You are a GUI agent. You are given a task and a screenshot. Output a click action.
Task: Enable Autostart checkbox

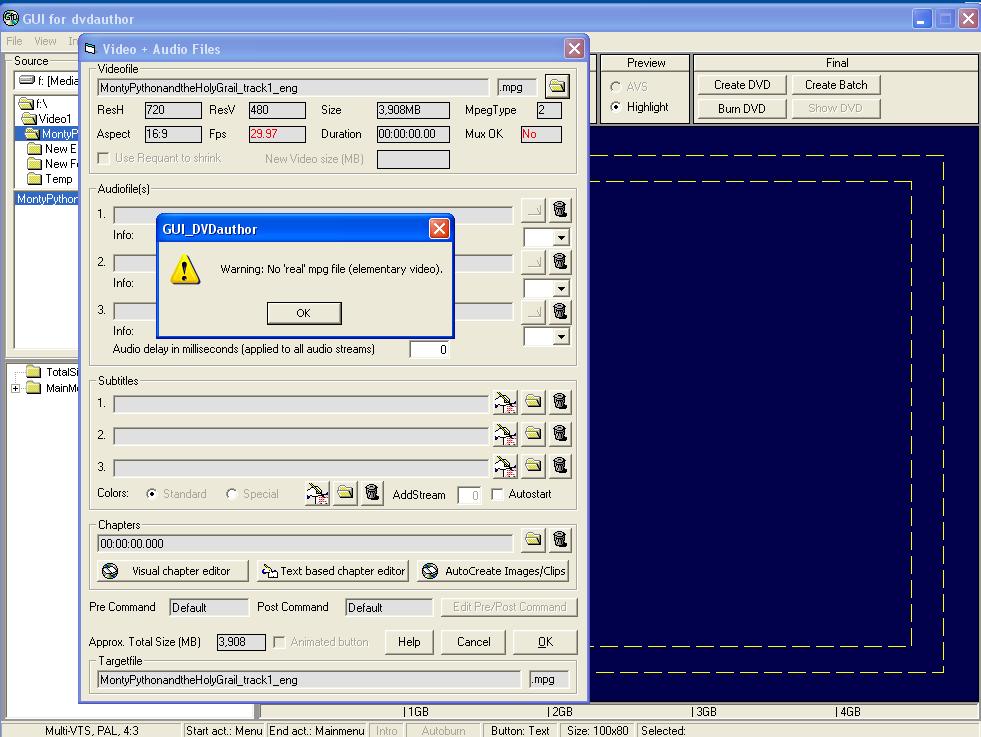497,494
